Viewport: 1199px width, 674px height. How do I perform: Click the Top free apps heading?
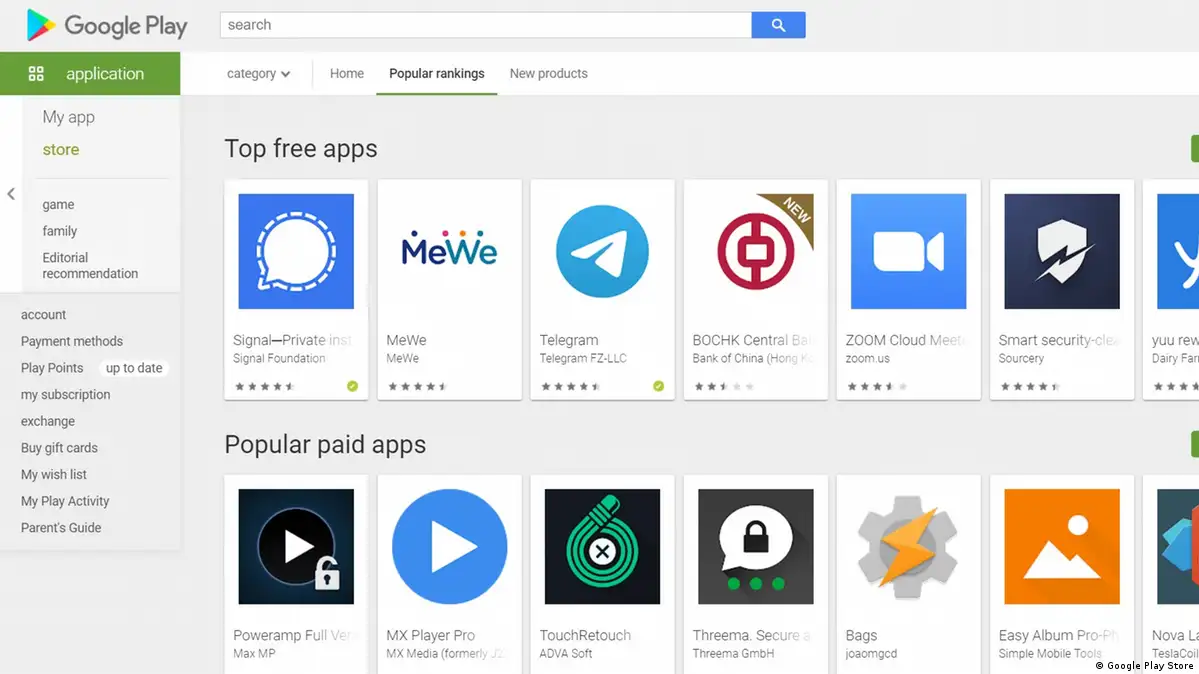[301, 148]
